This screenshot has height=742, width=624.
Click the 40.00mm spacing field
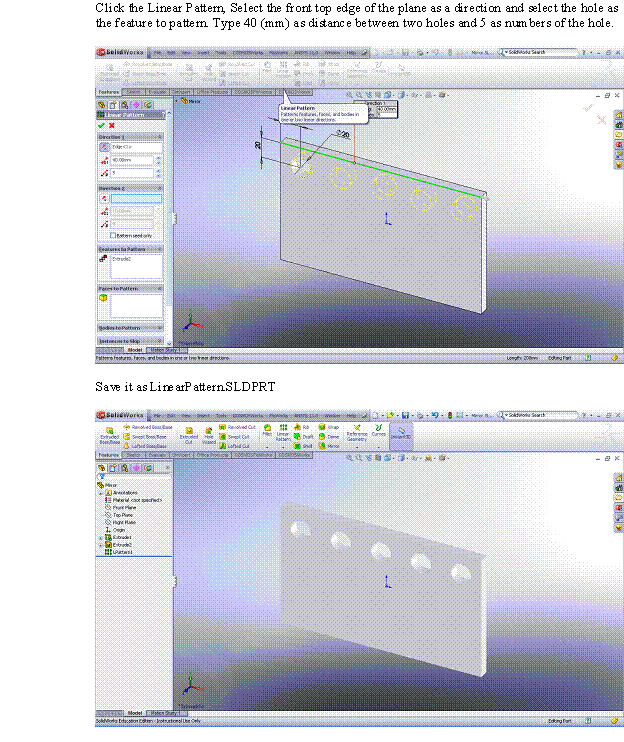tap(132, 160)
